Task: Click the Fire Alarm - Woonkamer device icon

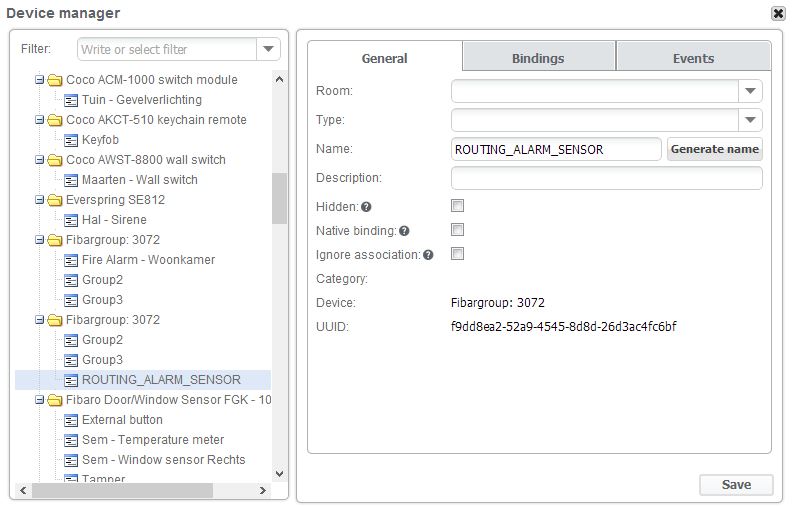Action: click(71, 260)
